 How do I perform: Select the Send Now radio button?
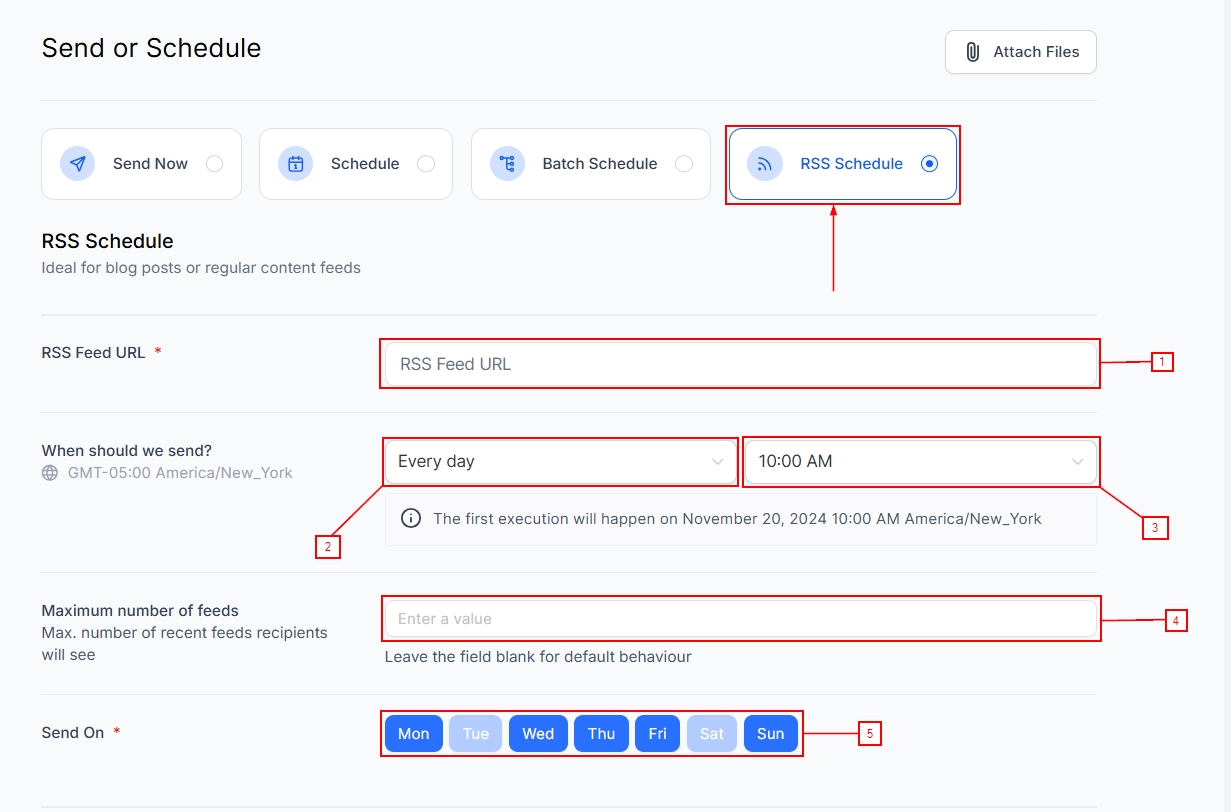214,164
